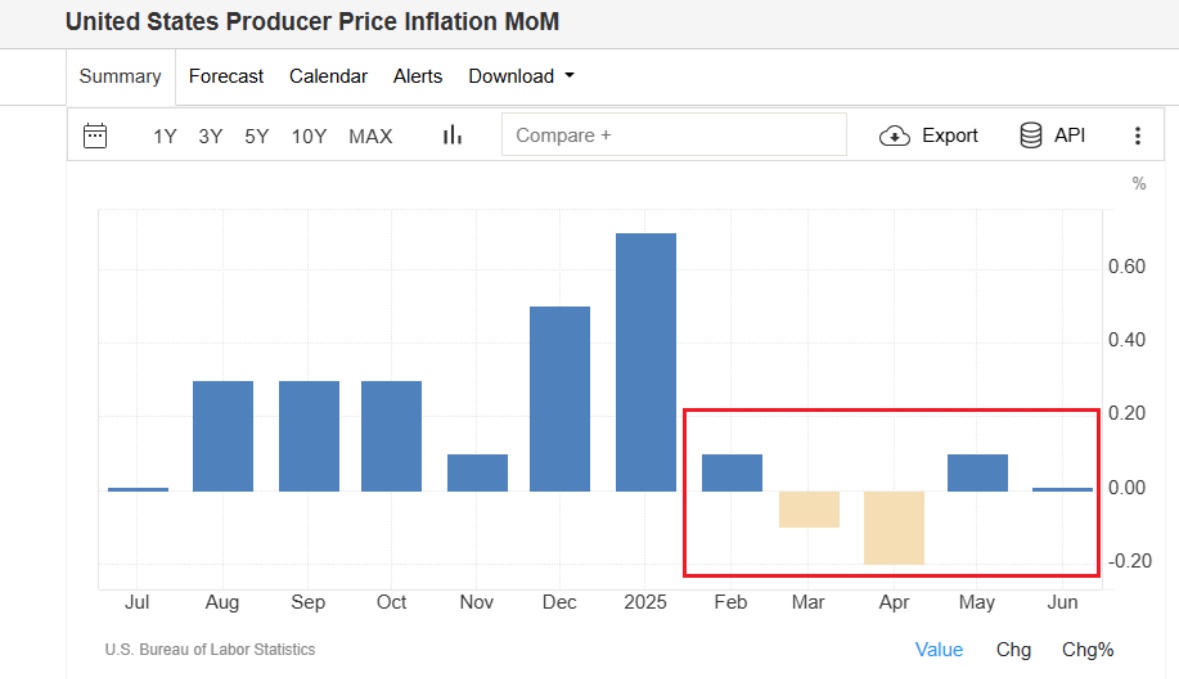Image resolution: width=1179 pixels, height=679 pixels.
Task: Expand the Download dropdown menu
Action: pyautogui.click(x=521, y=76)
